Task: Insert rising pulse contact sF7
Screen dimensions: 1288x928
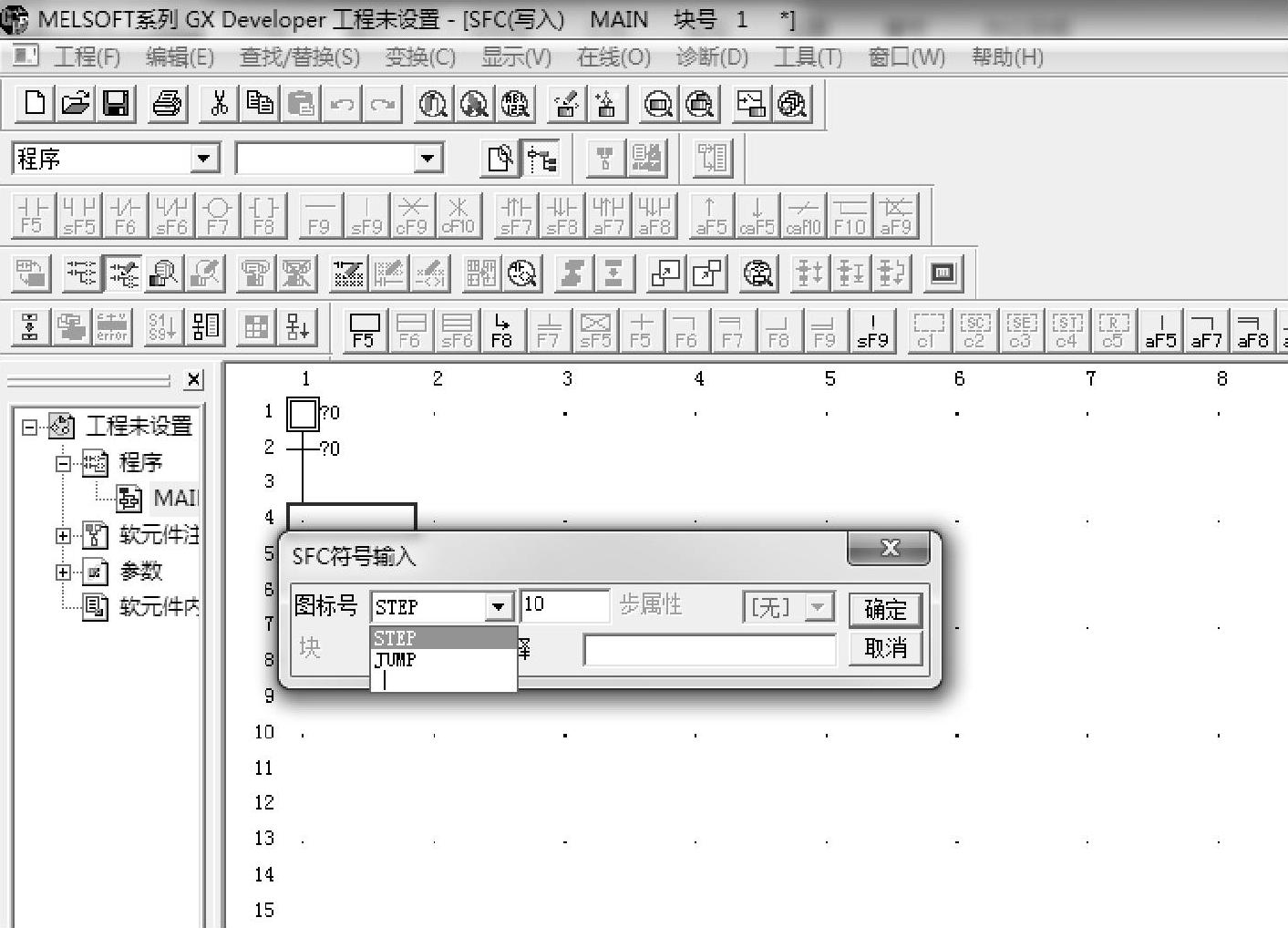Action: pyautogui.click(x=515, y=215)
